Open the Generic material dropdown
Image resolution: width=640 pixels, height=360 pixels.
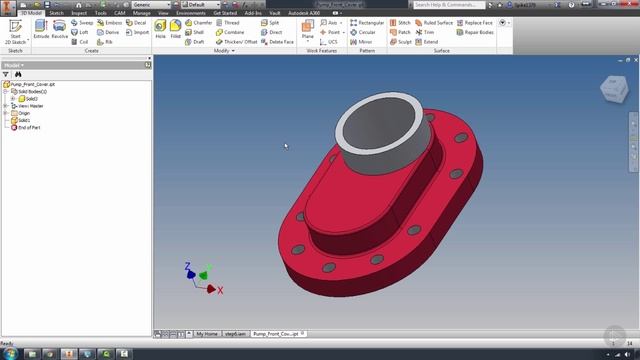point(151,5)
